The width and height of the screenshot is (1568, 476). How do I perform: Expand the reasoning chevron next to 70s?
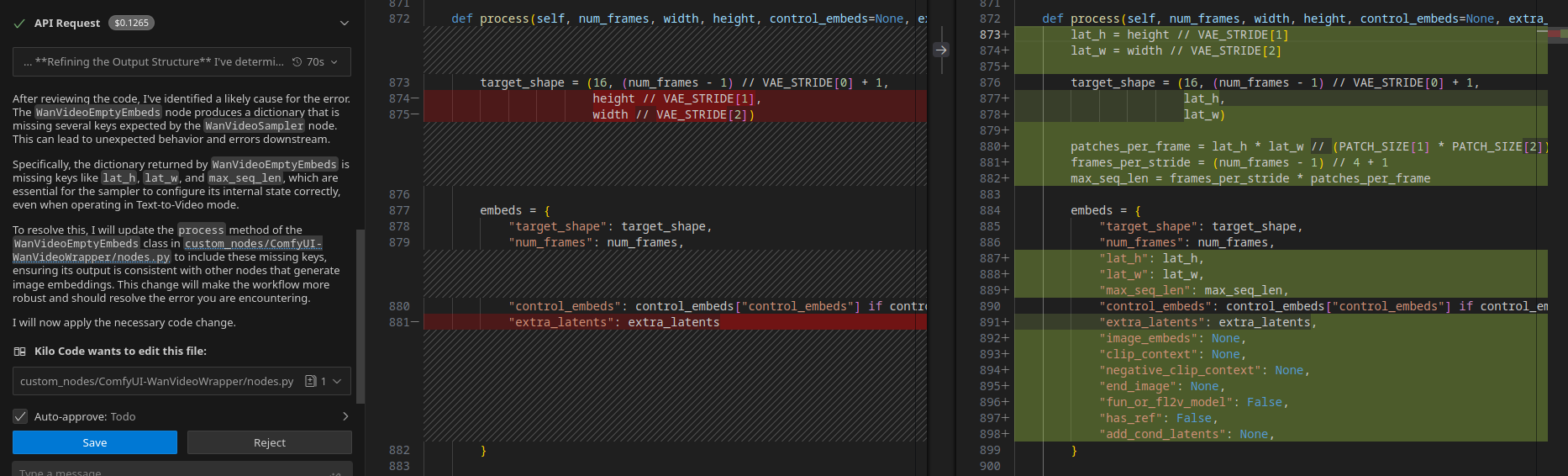[334, 62]
